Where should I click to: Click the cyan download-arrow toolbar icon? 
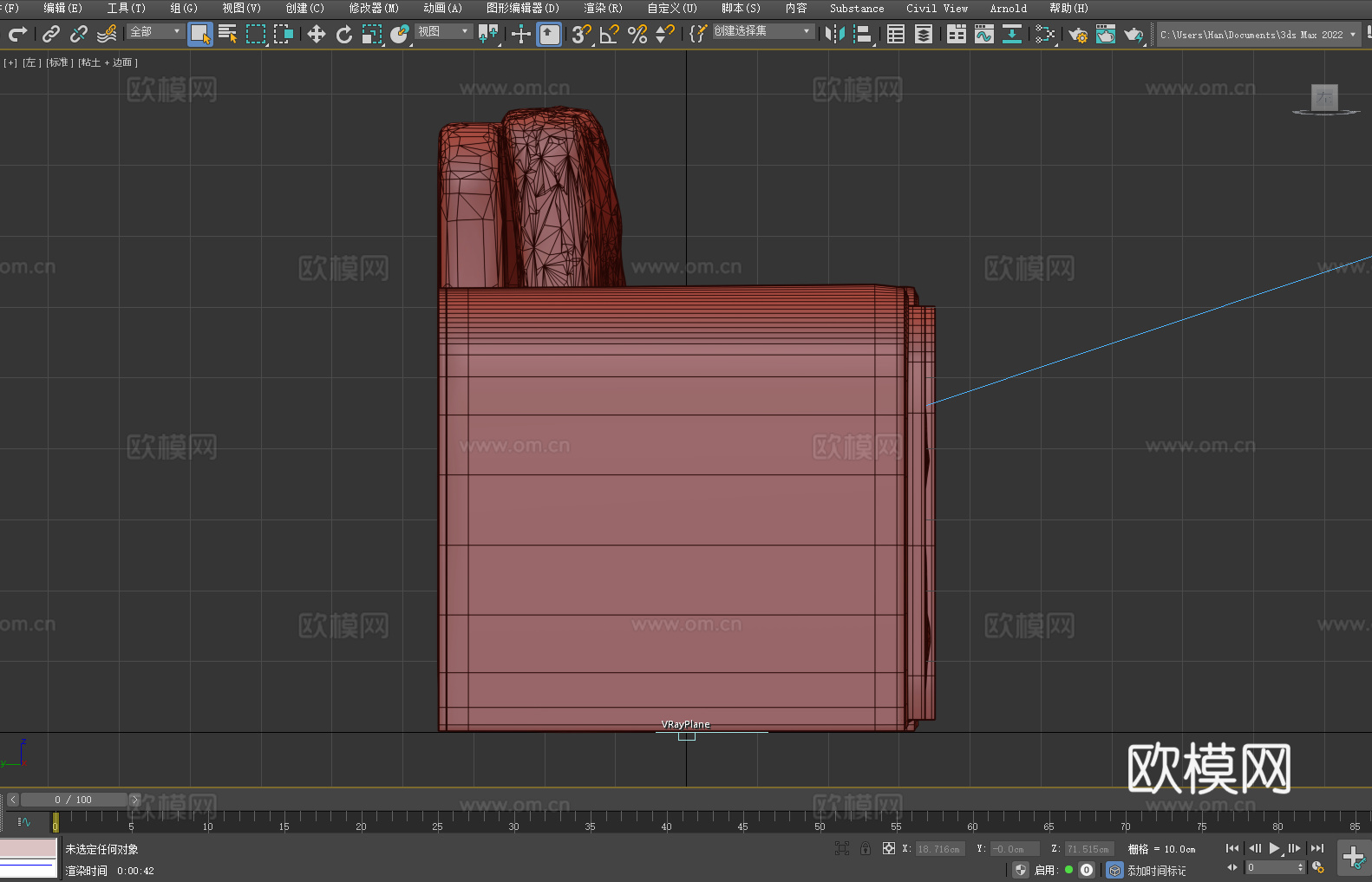point(1012,34)
